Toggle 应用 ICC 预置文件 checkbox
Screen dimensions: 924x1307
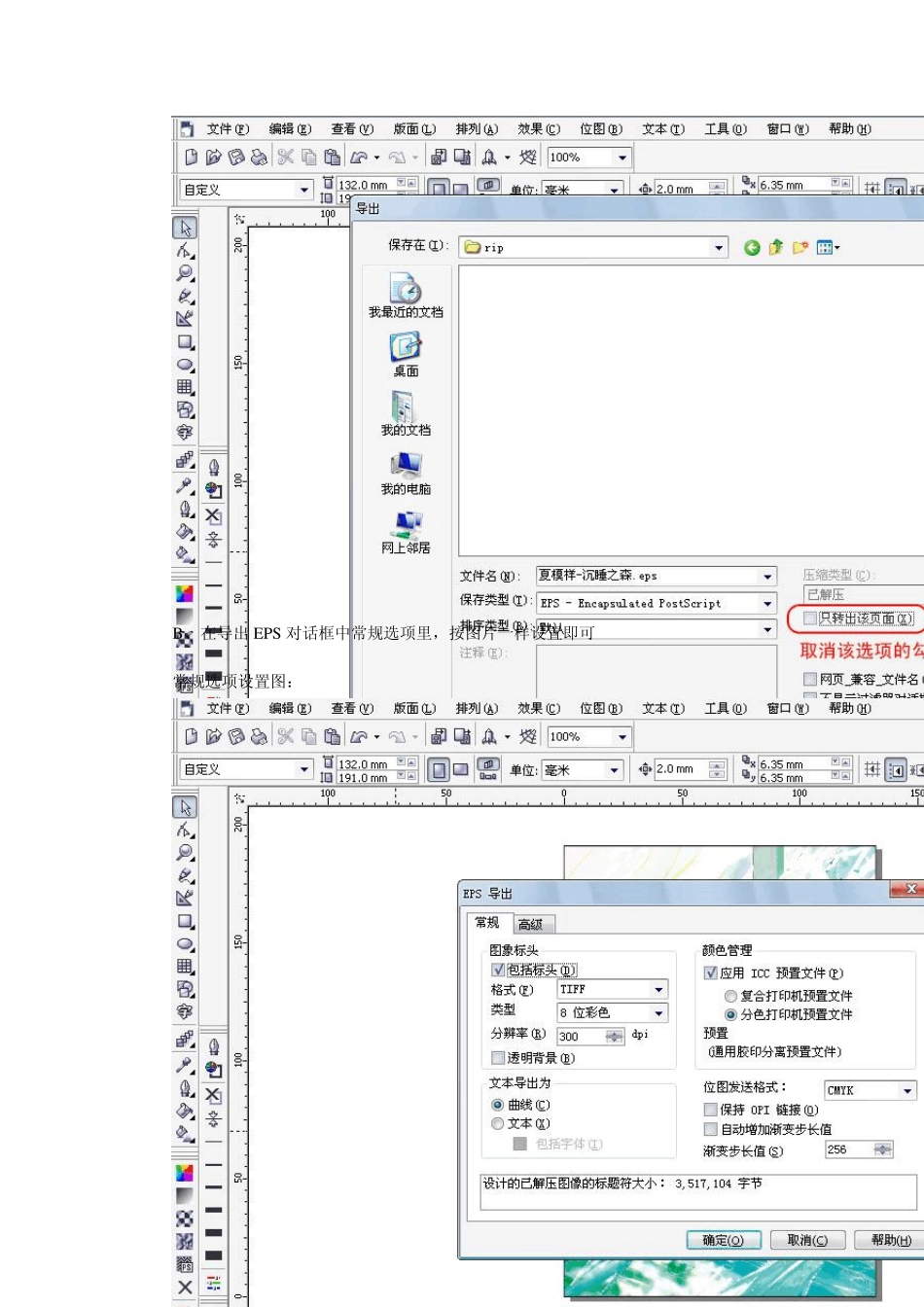coord(711,972)
